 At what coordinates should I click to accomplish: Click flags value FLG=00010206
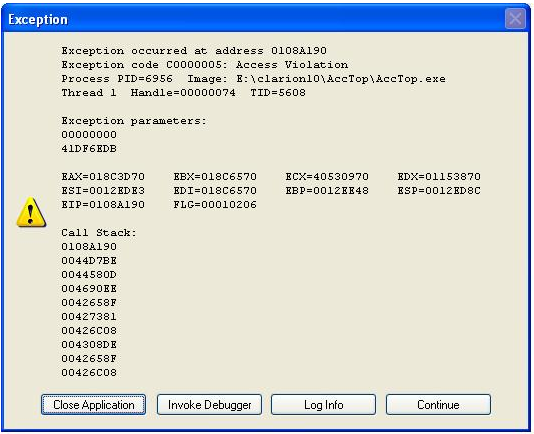(x=215, y=204)
